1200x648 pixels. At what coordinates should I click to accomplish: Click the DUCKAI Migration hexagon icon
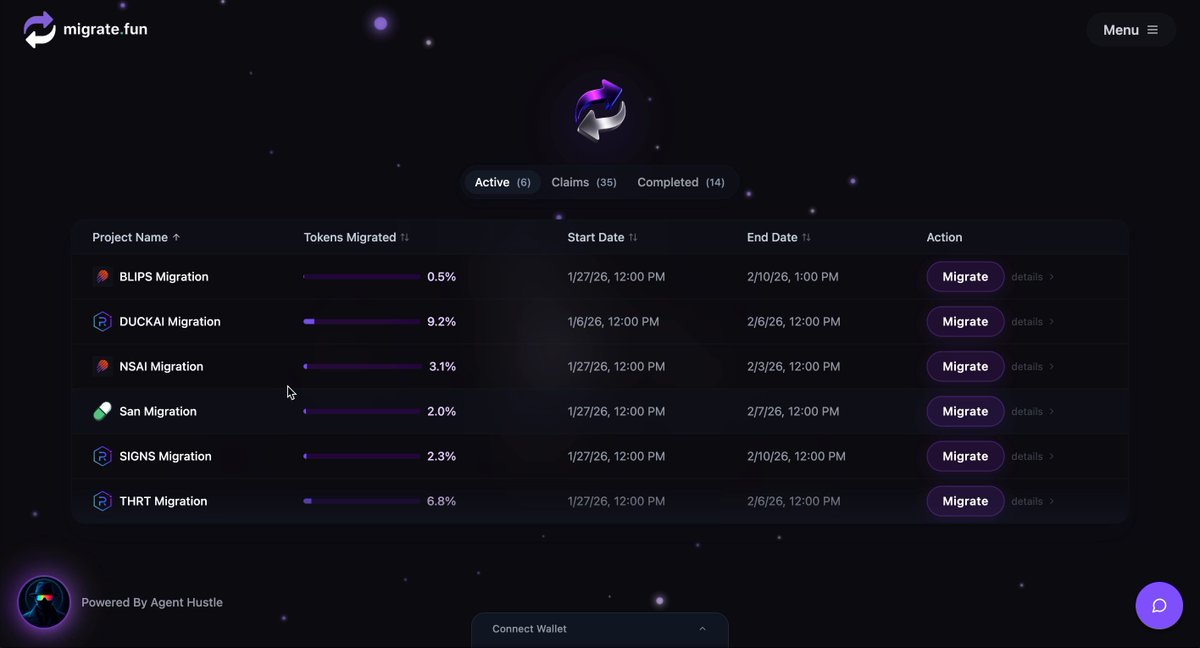102,322
